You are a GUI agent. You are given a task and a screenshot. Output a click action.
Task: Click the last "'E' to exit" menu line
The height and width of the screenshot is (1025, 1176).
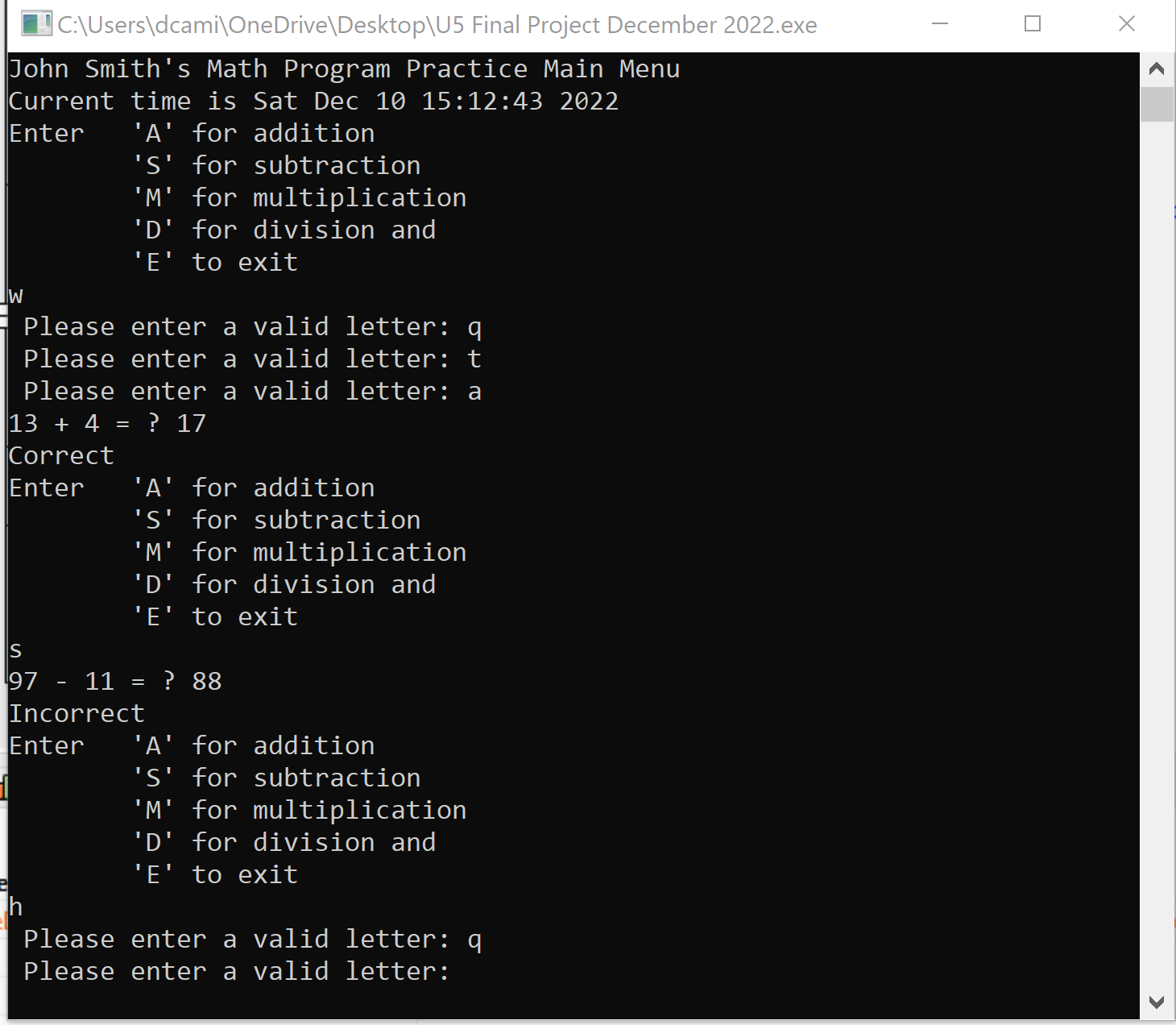(x=215, y=875)
